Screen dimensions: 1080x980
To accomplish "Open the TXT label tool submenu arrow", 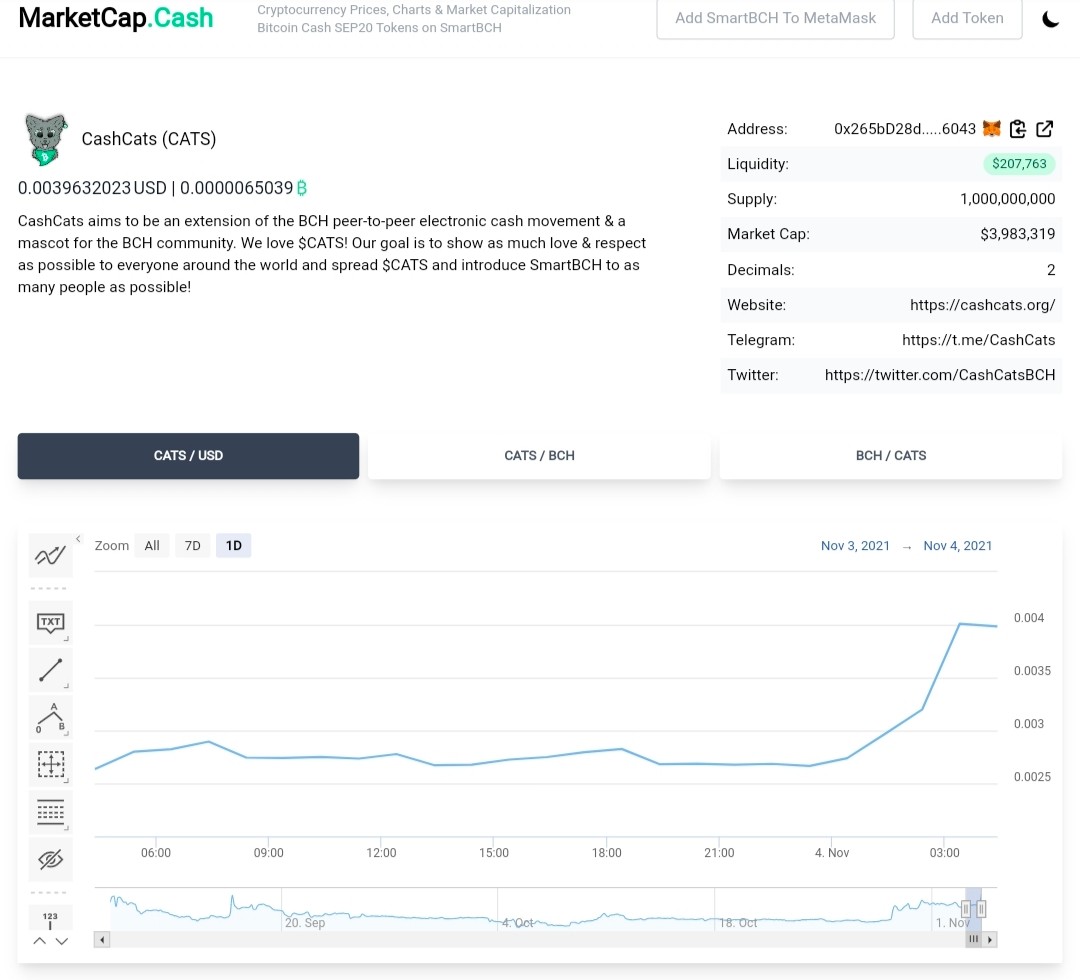I will [x=67, y=639].
